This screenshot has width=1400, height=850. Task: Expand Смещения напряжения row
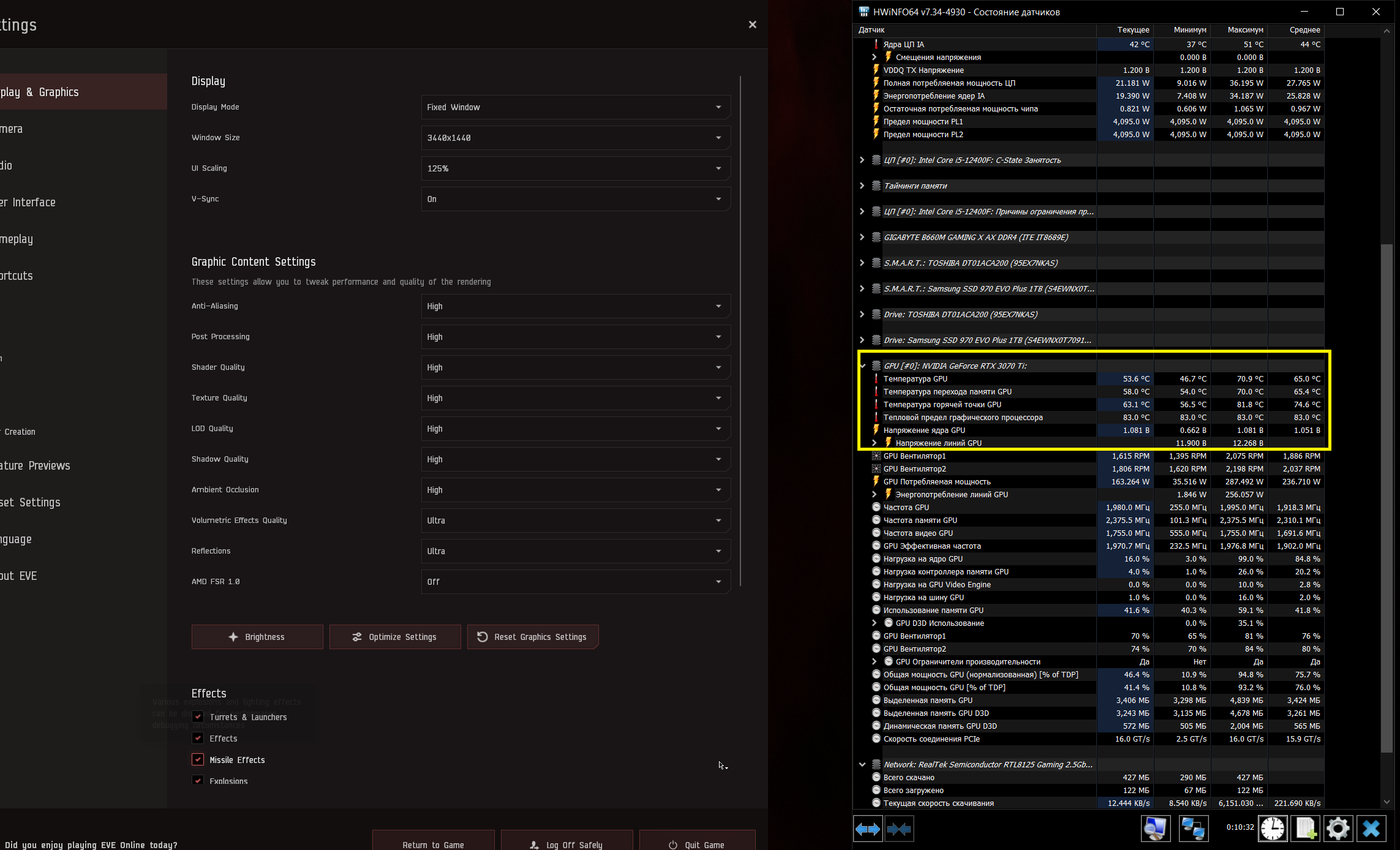[x=875, y=57]
